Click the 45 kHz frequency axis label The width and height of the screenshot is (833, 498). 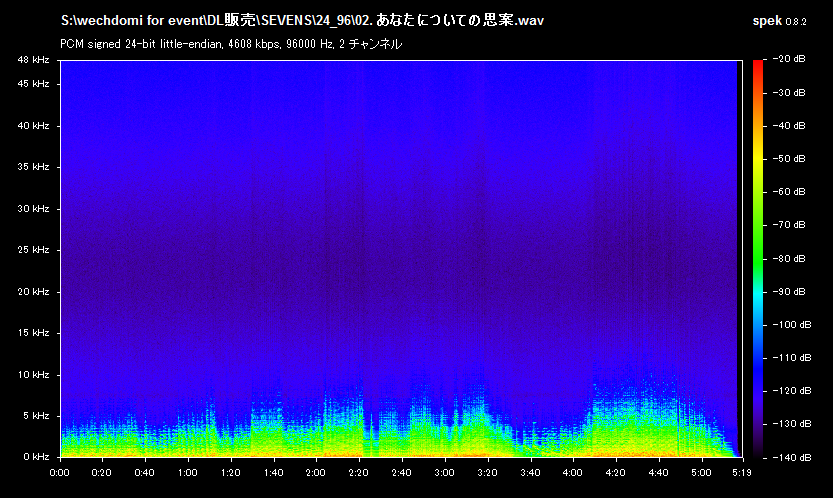point(33,83)
